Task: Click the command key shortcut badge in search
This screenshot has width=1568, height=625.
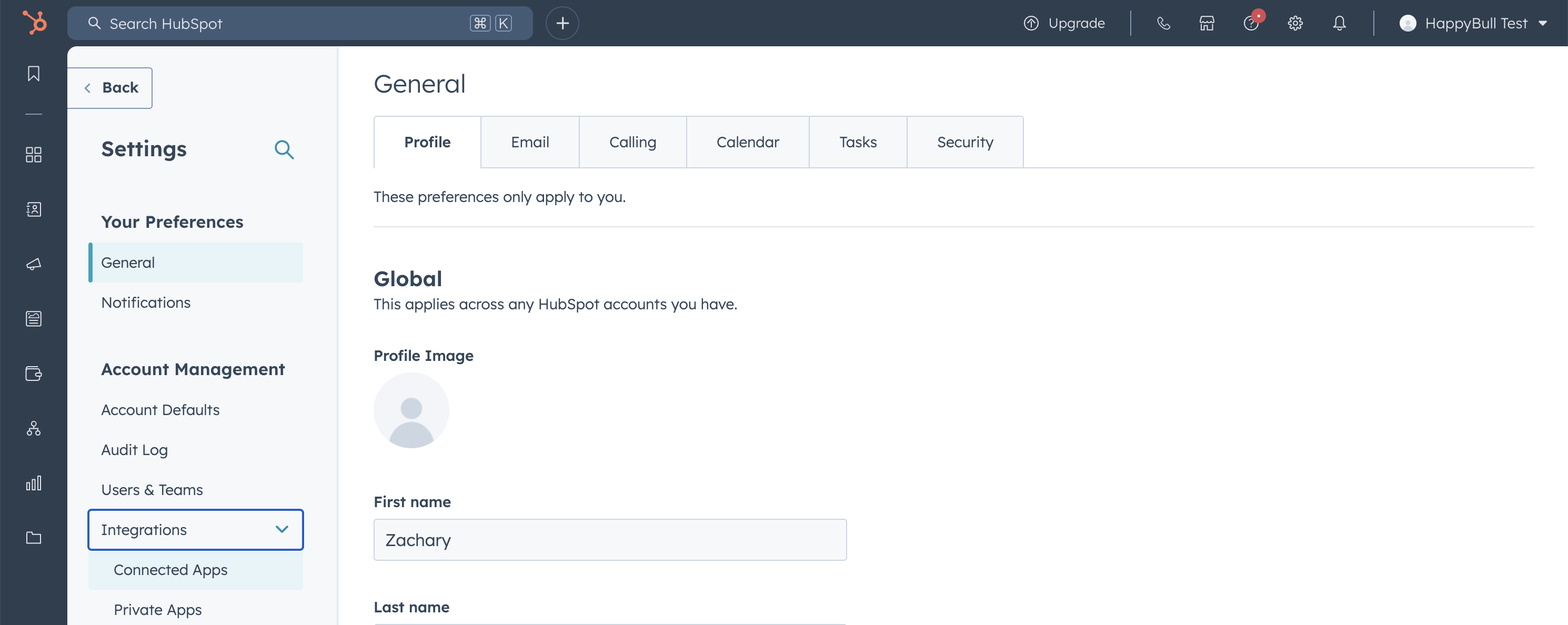Action: pyautogui.click(x=480, y=23)
